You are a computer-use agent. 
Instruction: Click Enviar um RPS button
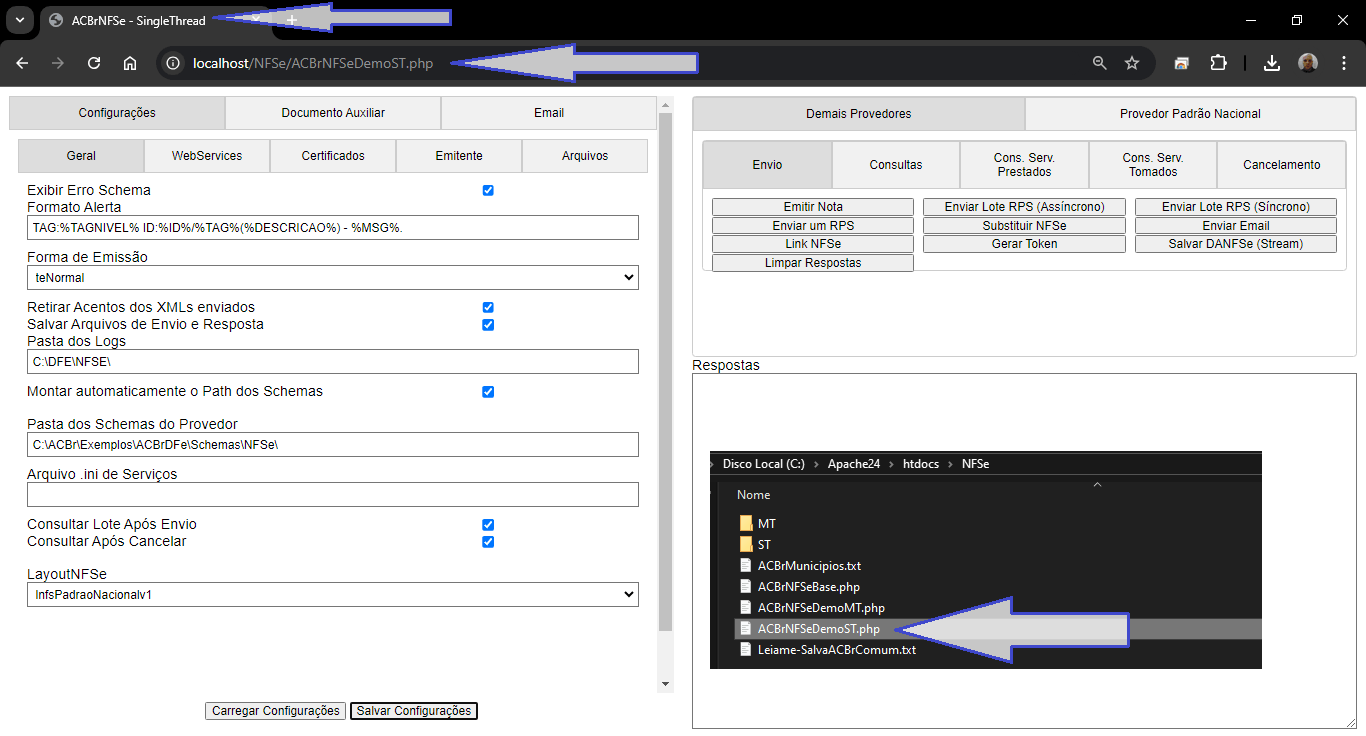pyautogui.click(x=813, y=226)
